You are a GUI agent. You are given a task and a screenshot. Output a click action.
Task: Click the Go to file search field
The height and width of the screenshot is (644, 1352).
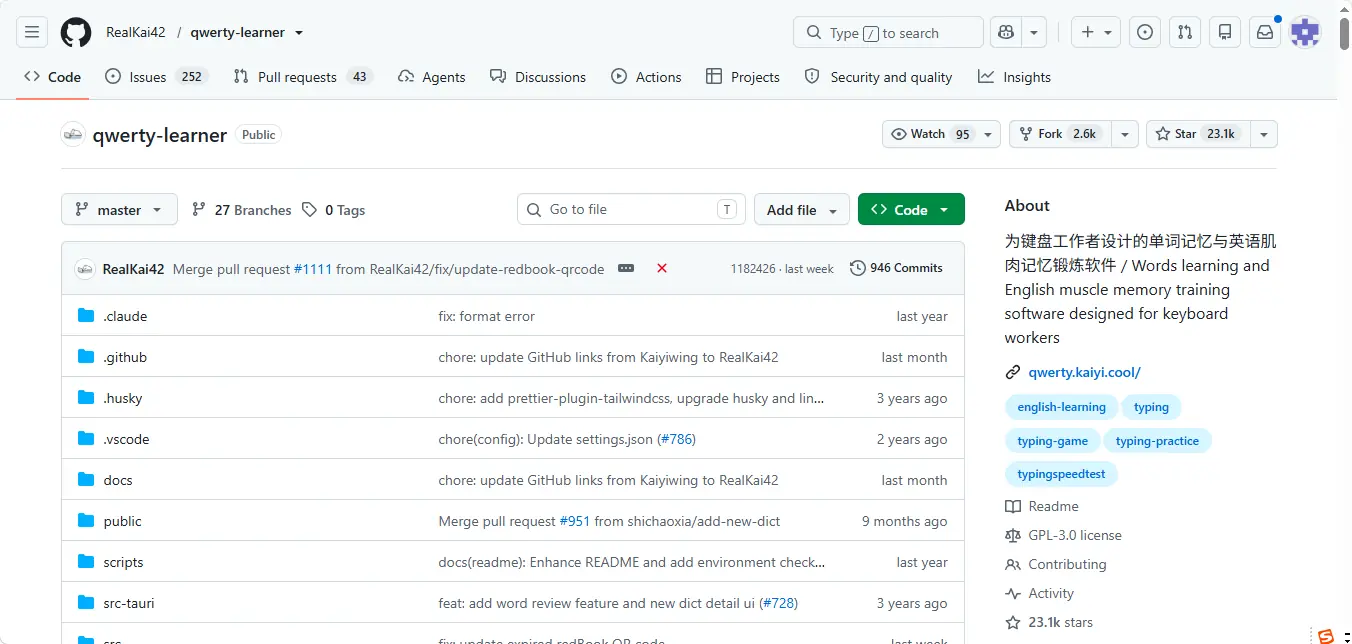tap(631, 210)
